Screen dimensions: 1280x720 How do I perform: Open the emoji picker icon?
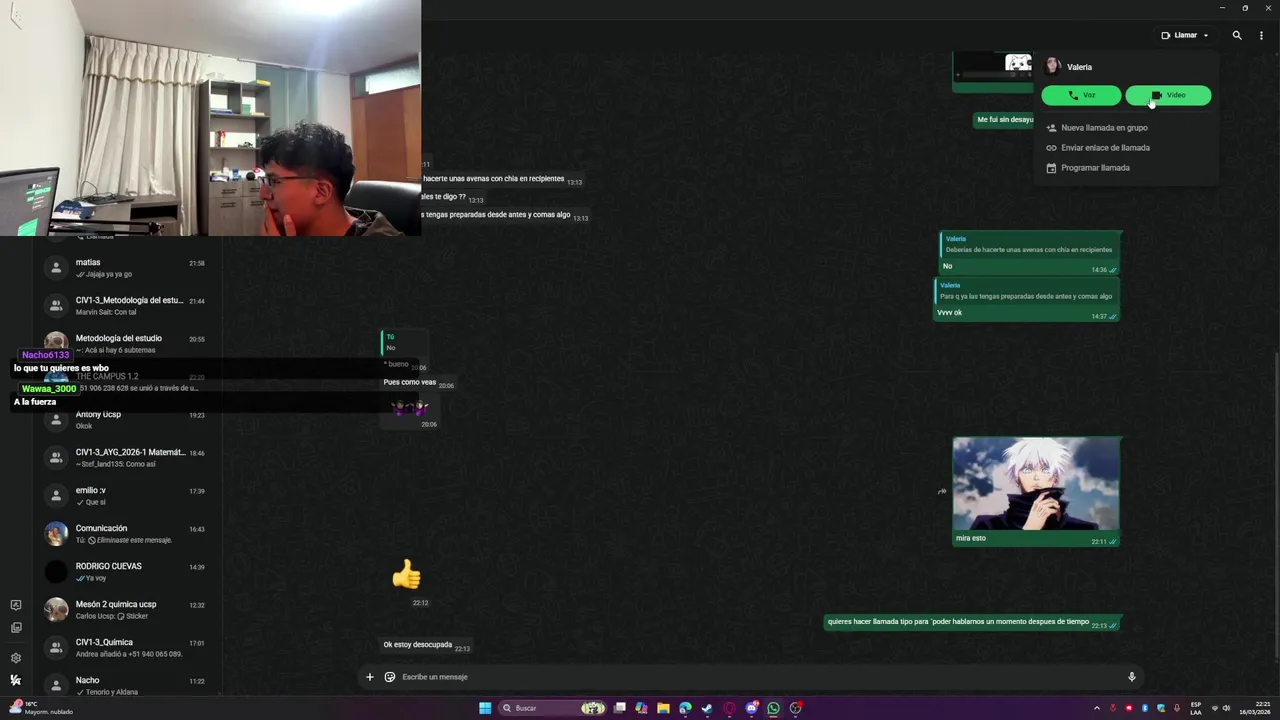(390, 677)
